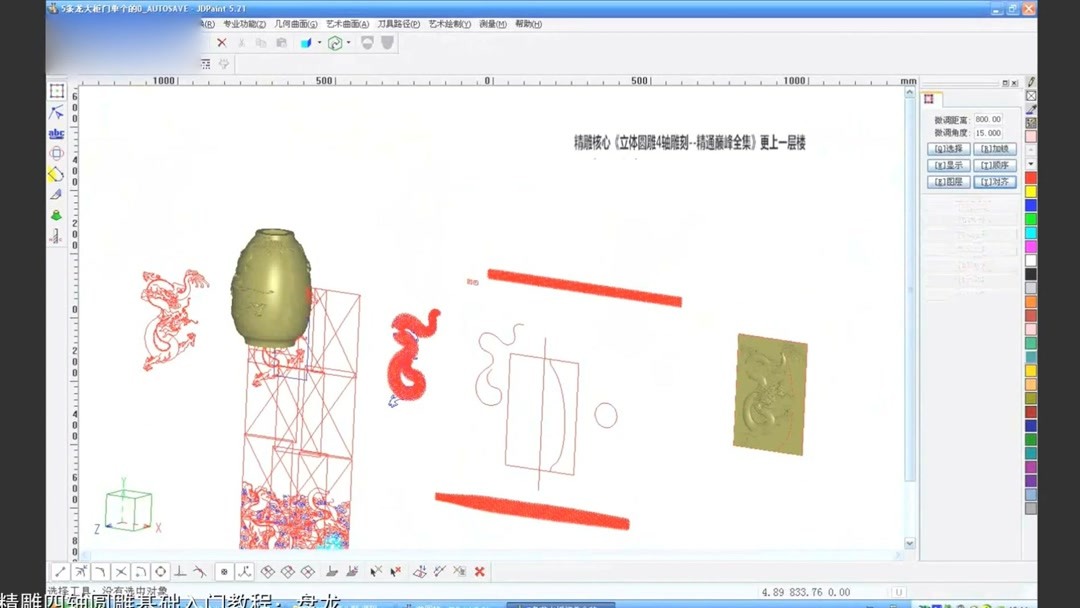
Task: Click the red X cancel icon in top toolbar
Action: [222, 43]
